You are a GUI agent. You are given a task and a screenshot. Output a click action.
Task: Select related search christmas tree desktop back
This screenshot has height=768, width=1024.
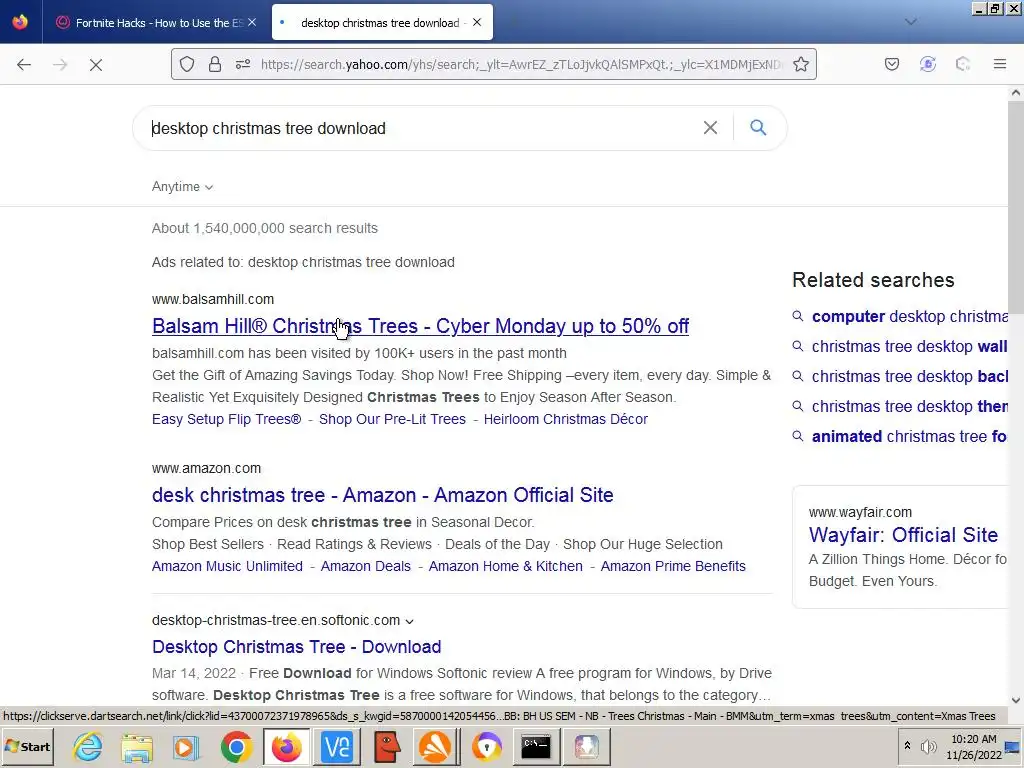[x=909, y=377]
